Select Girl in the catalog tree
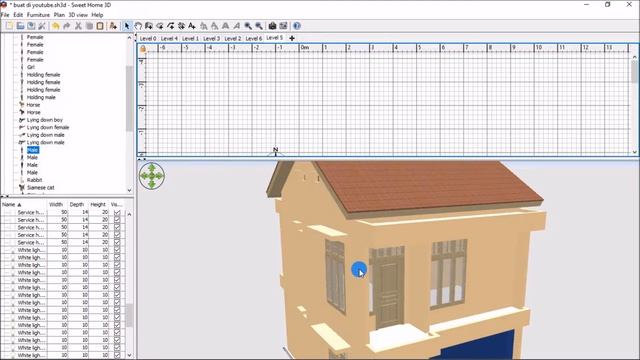Image resolution: width=640 pixels, height=360 pixels. pos(31,67)
